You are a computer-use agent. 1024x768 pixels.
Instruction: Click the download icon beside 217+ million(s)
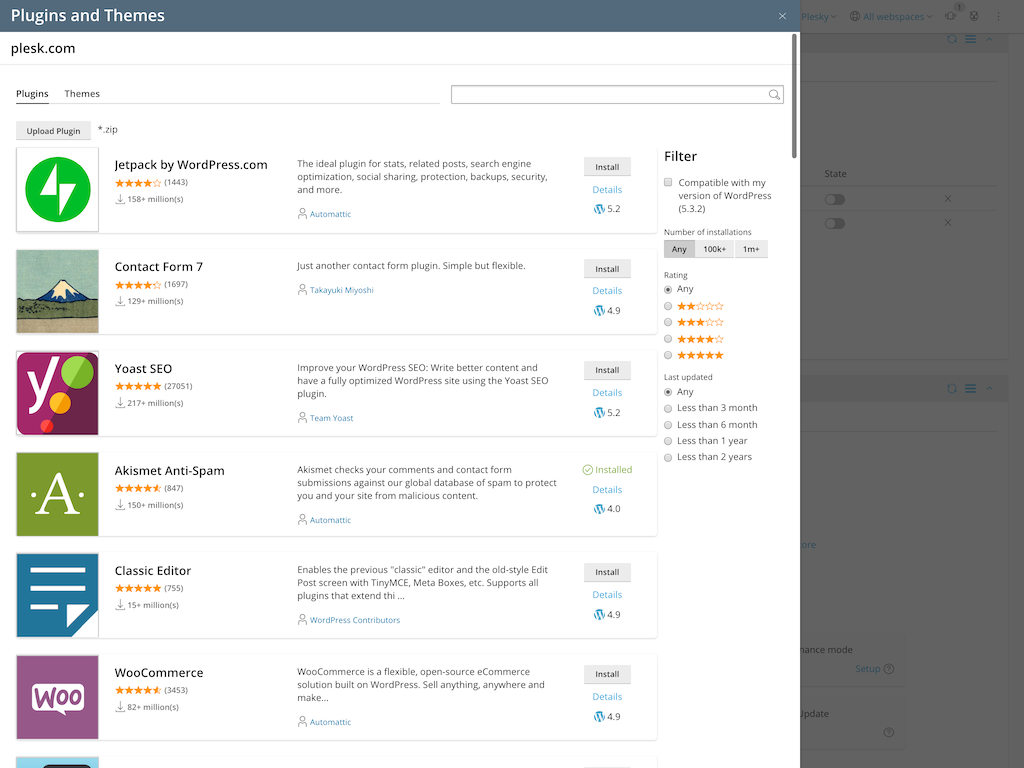pyautogui.click(x=120, y=402)
